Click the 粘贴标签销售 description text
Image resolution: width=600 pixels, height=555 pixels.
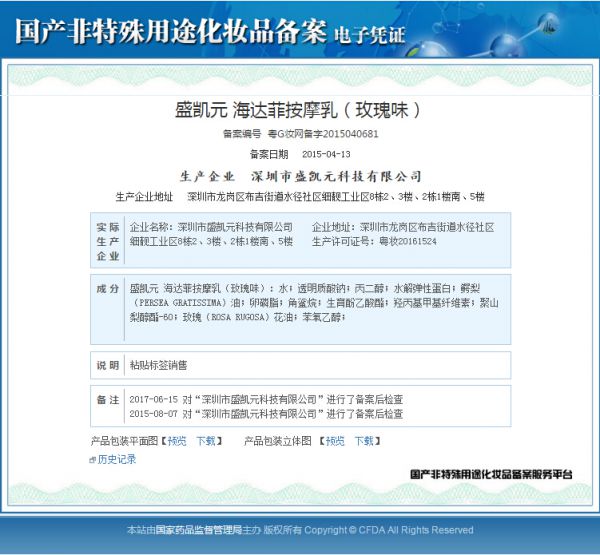click(158, 365)
